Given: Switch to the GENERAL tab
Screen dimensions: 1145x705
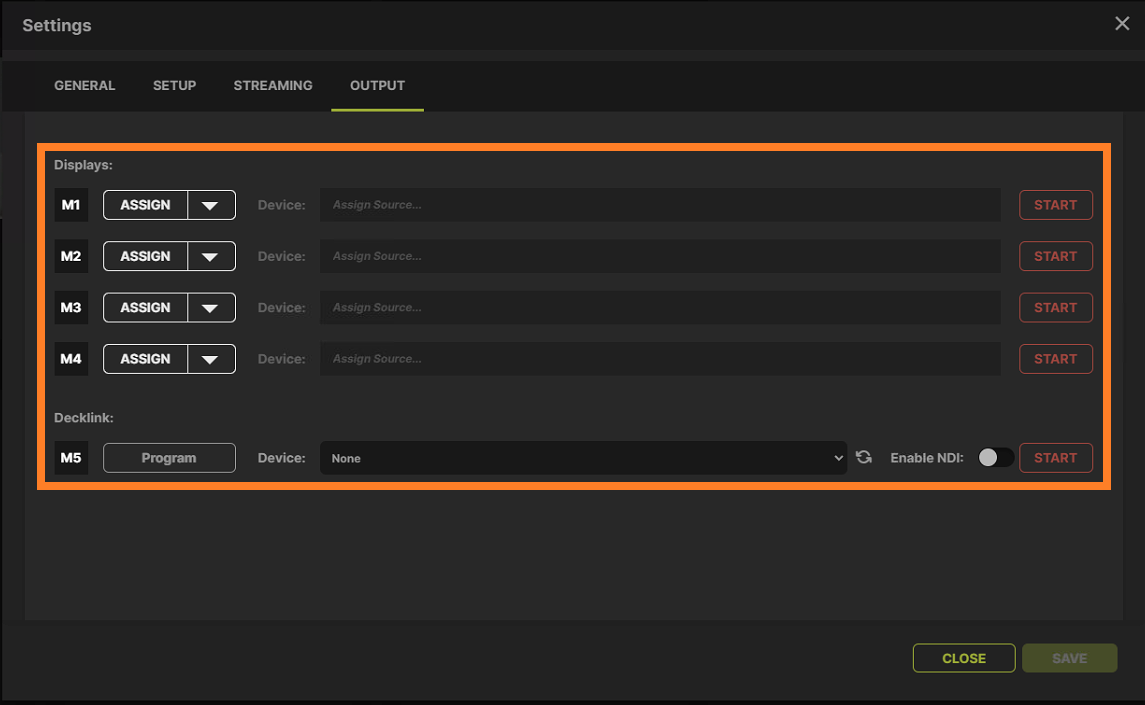Looking at the screenshot, I should point(84,85).
